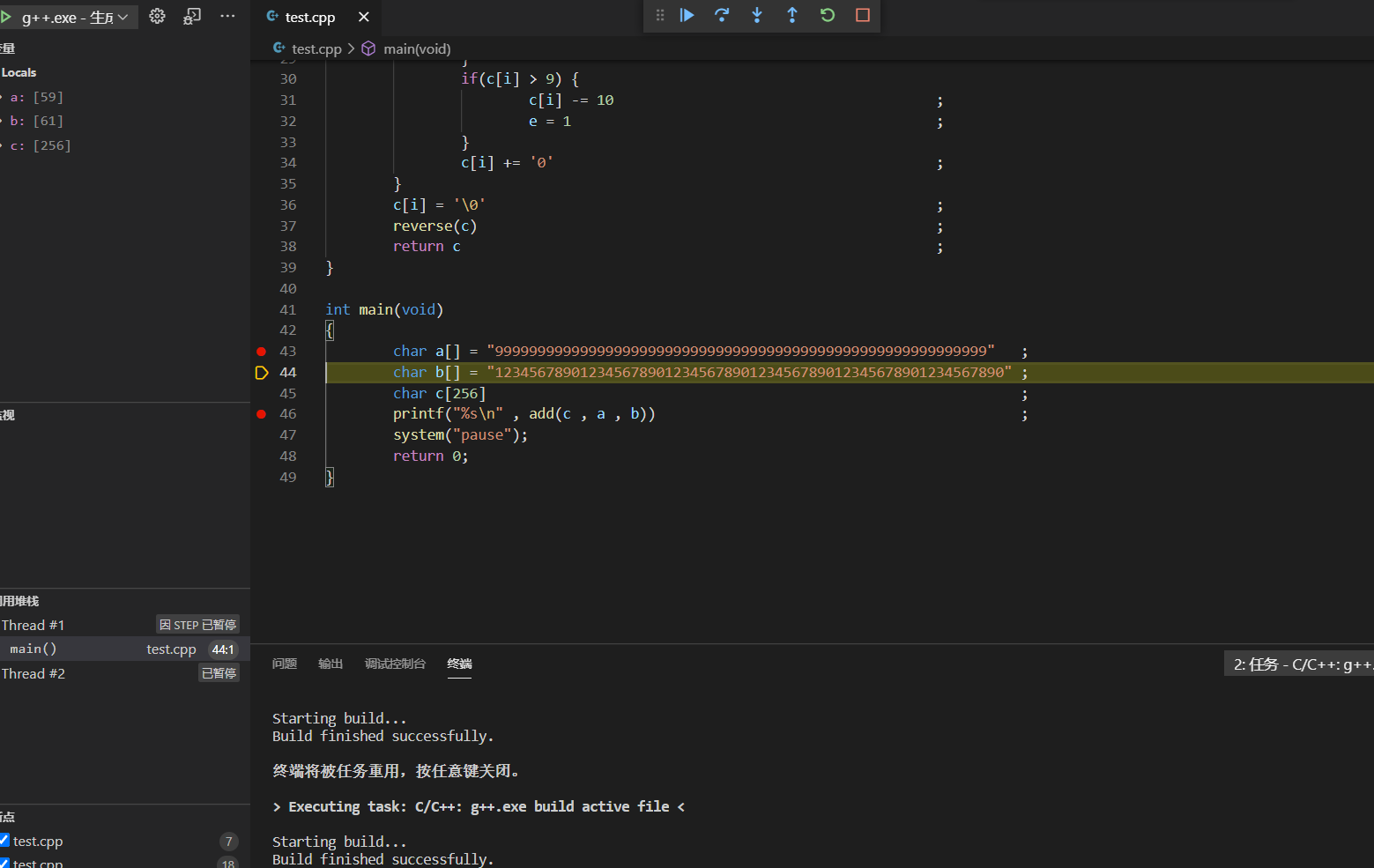Close the test.cpp editor tab
Image resolution: width=1374 pixels, height=868 pixels.
pos(364,17)
